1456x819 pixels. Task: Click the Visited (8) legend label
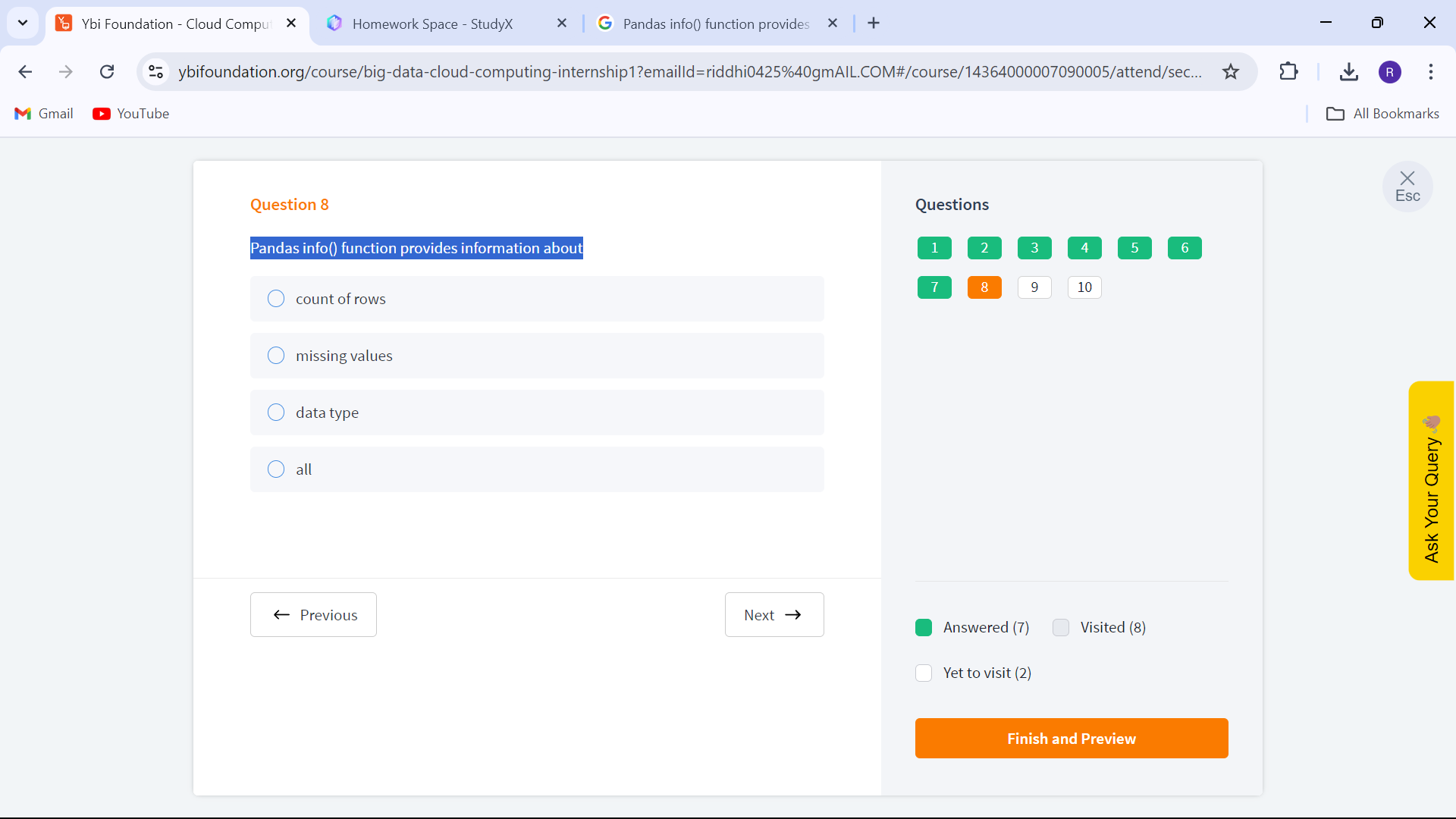(1112, 627)
